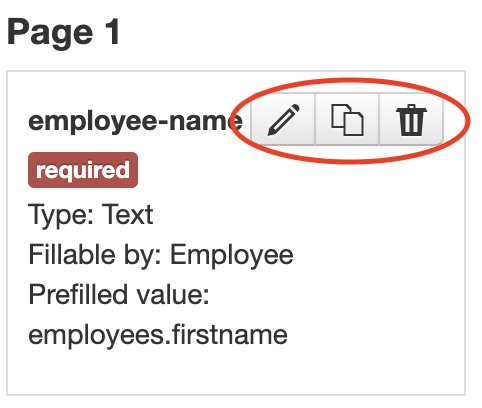Click the word Employee in Fillable by
Screen dimensions: 482x408
pyautogui.click(x=232, y=256)
